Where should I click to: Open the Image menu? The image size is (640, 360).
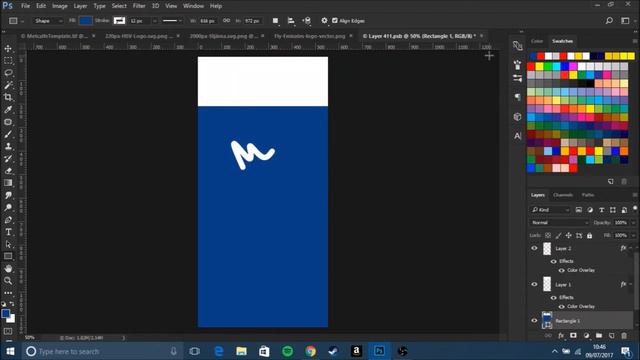click(x=60, y=6)
